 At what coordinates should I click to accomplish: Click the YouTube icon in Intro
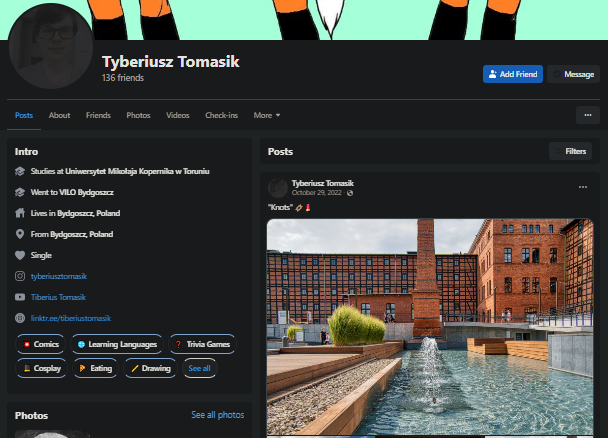pos(20,297)
